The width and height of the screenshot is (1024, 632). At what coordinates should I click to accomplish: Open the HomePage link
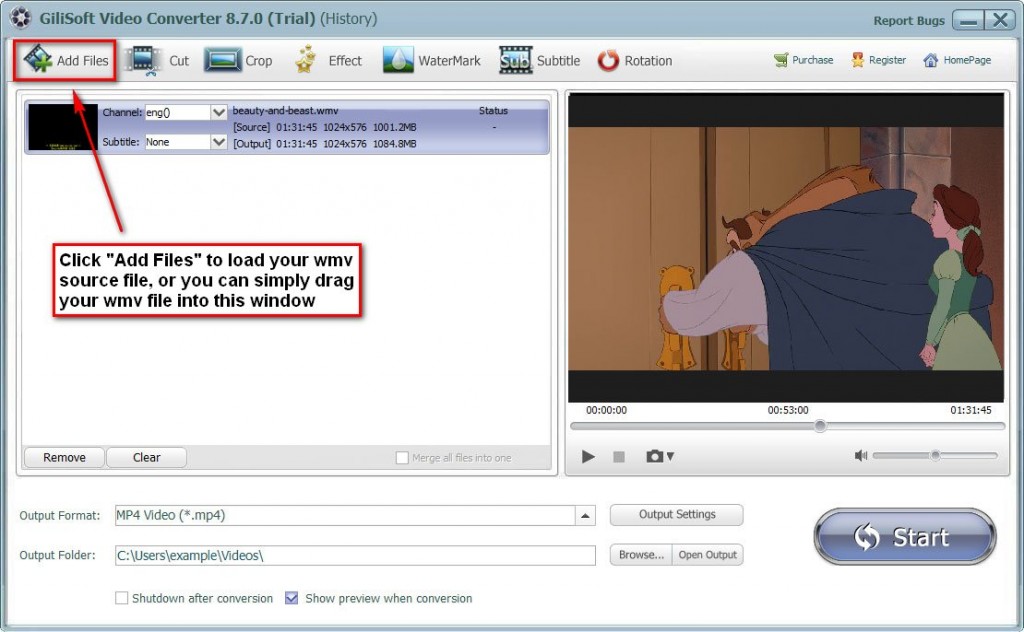point(957,60)
